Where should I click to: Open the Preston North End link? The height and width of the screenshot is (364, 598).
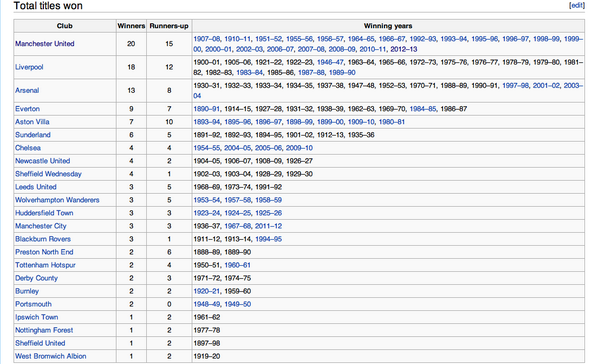44,252
